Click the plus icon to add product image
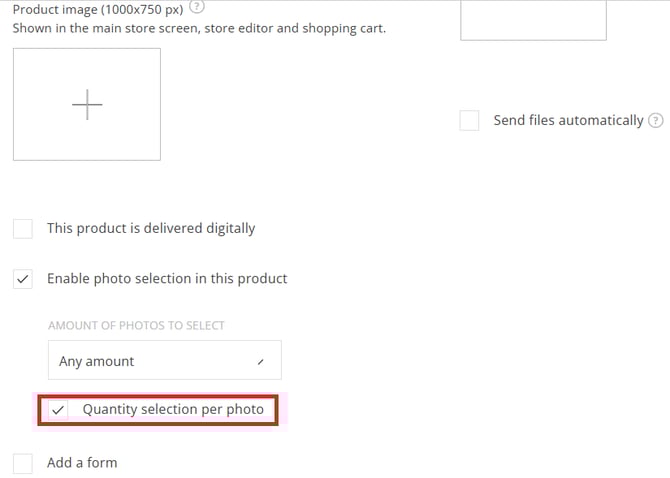The height and width of the screenshot is (478, 670). 87,104
